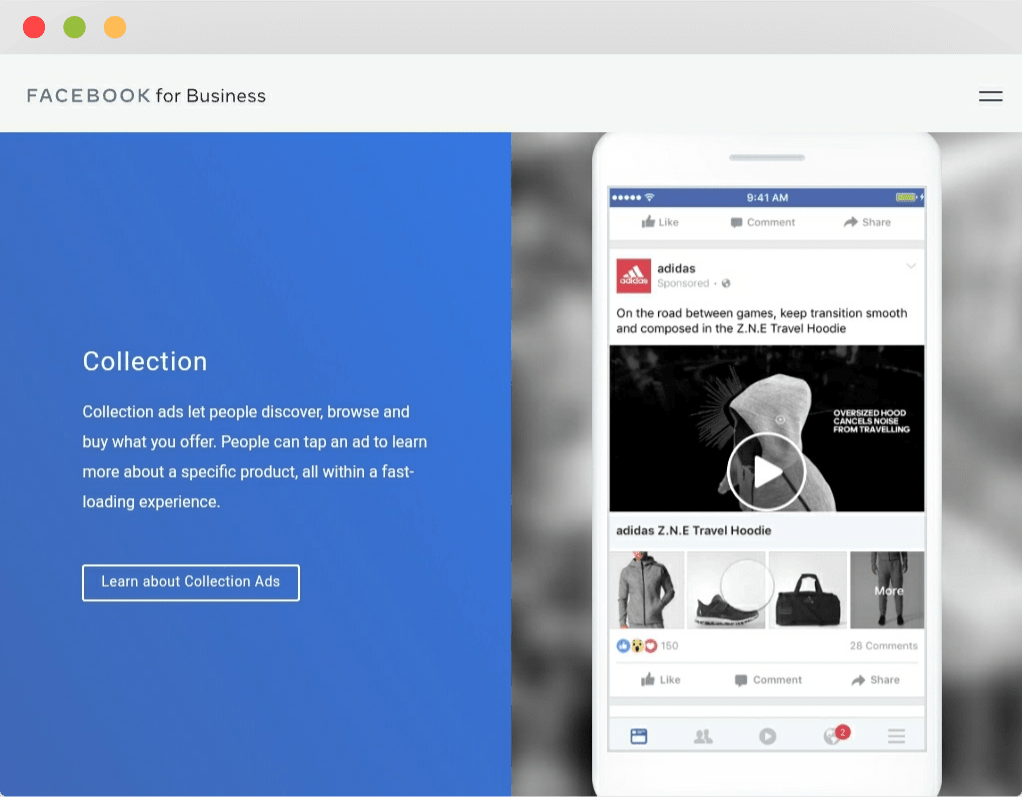Viewport: 1022px width, 797px height.
Task: Click Share in the phone's top bar
Action: point(867,222)
